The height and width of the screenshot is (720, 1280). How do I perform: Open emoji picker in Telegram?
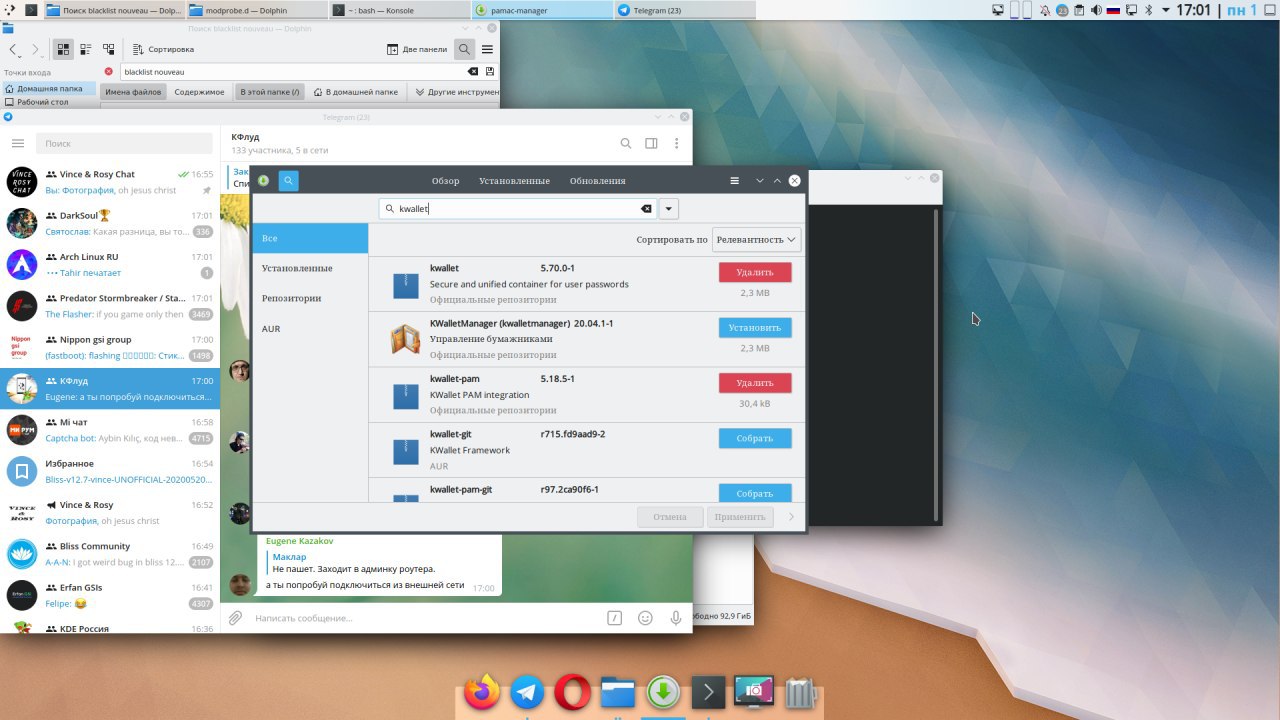(x=646, y=618)
